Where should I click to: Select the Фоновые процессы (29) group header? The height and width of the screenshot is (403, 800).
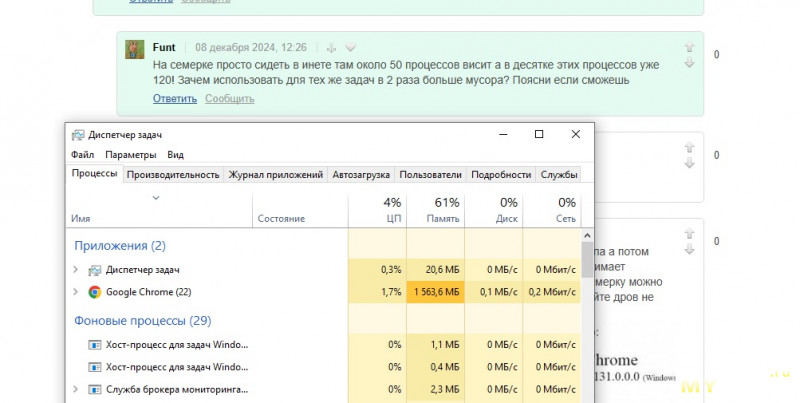click(x=142, y=320)
